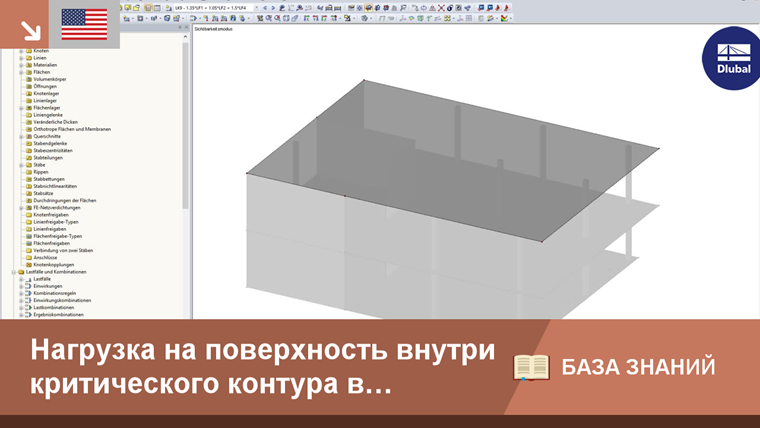Viewport: 760px width, 428px height.
Task: Select Lastfälle in the tree
Action: pyautogui.click(x=42, y=279)
